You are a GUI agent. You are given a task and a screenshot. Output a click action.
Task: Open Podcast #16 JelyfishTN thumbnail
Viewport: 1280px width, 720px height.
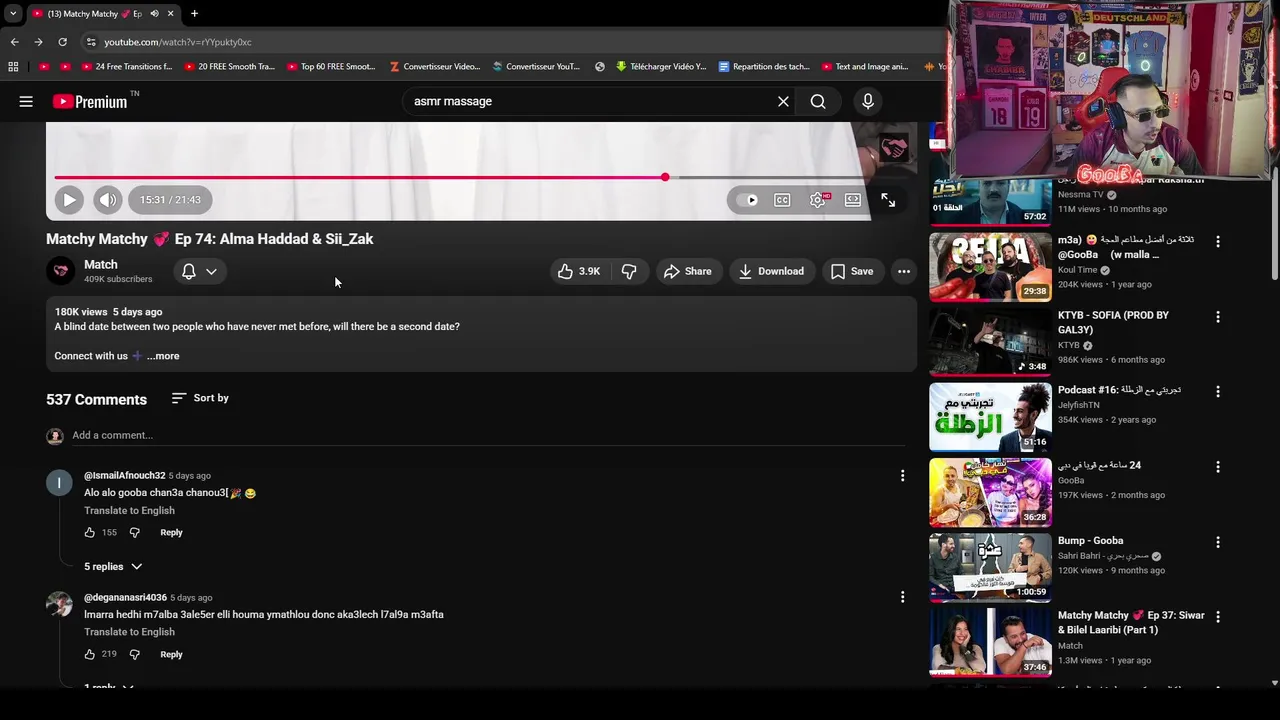click(x=990, y=417)
